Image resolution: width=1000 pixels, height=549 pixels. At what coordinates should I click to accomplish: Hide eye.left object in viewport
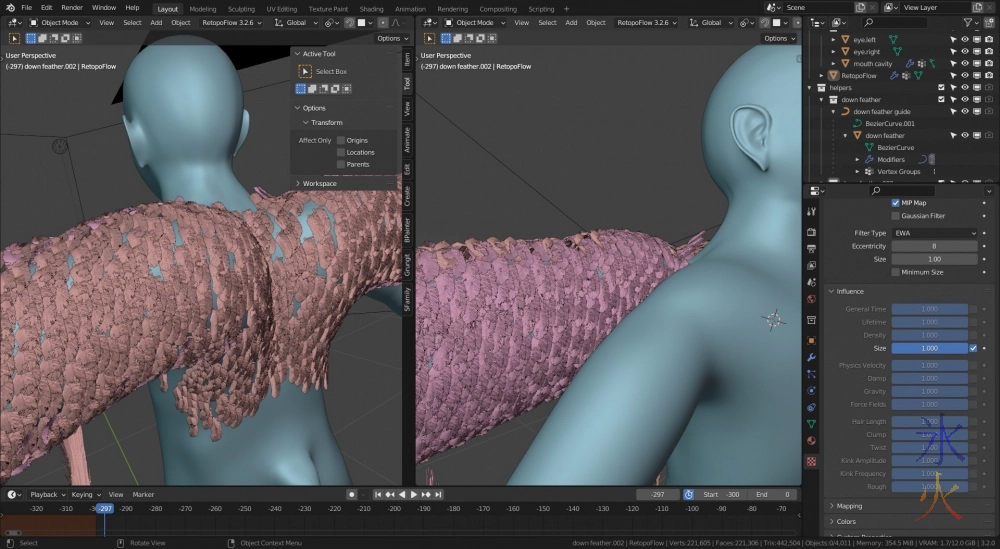pos(964,40)
